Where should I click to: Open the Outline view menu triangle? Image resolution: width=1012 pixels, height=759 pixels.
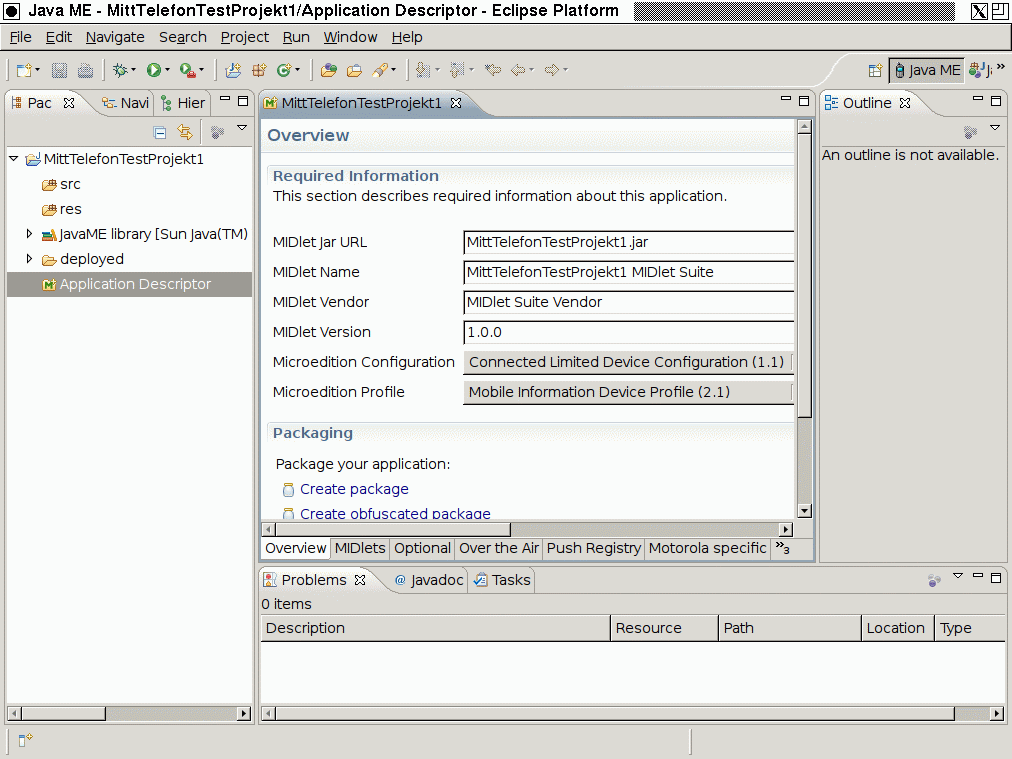(x=995, y=128)
